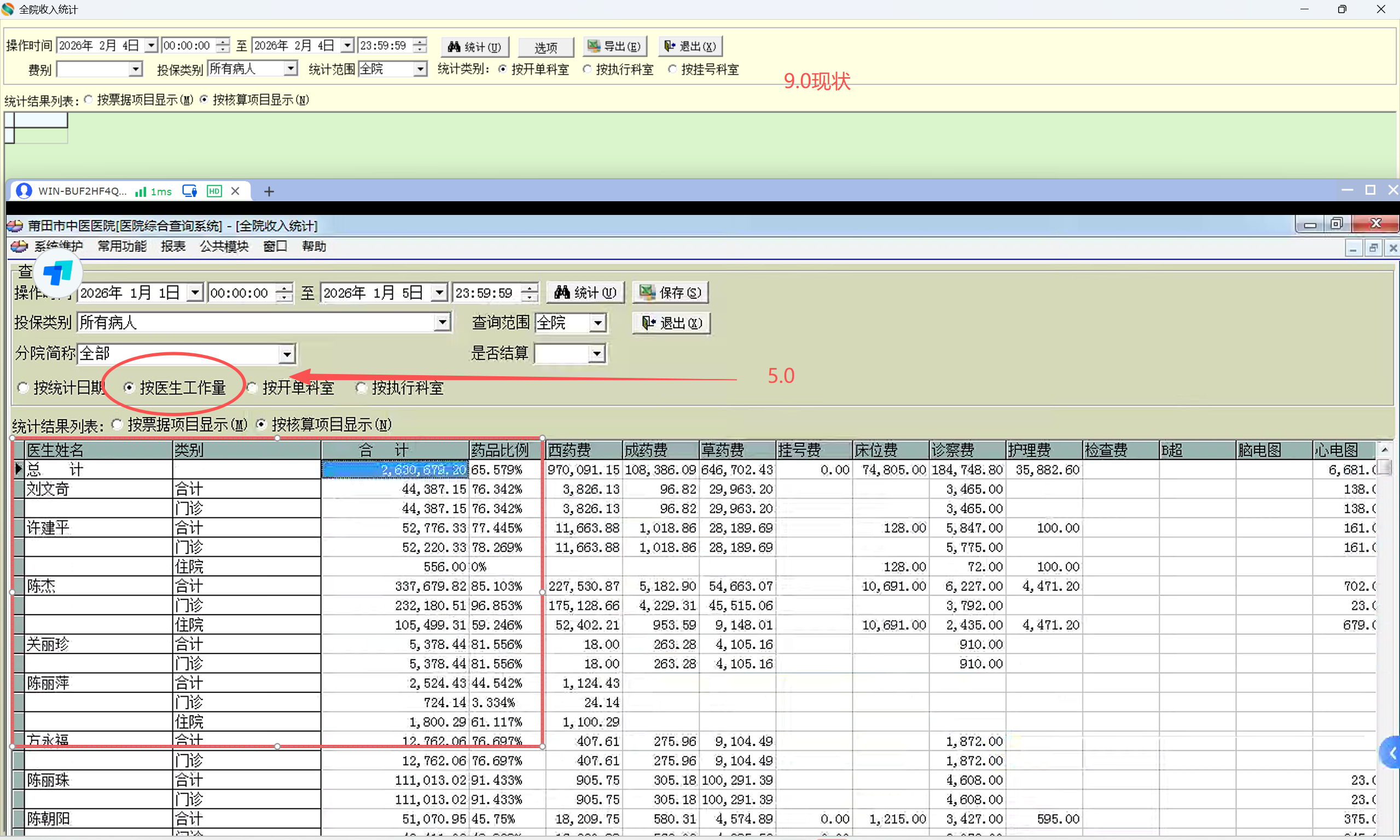Select 按执行科室 radio in top panel
This screenshot has width=1400, height=840.
587,69
